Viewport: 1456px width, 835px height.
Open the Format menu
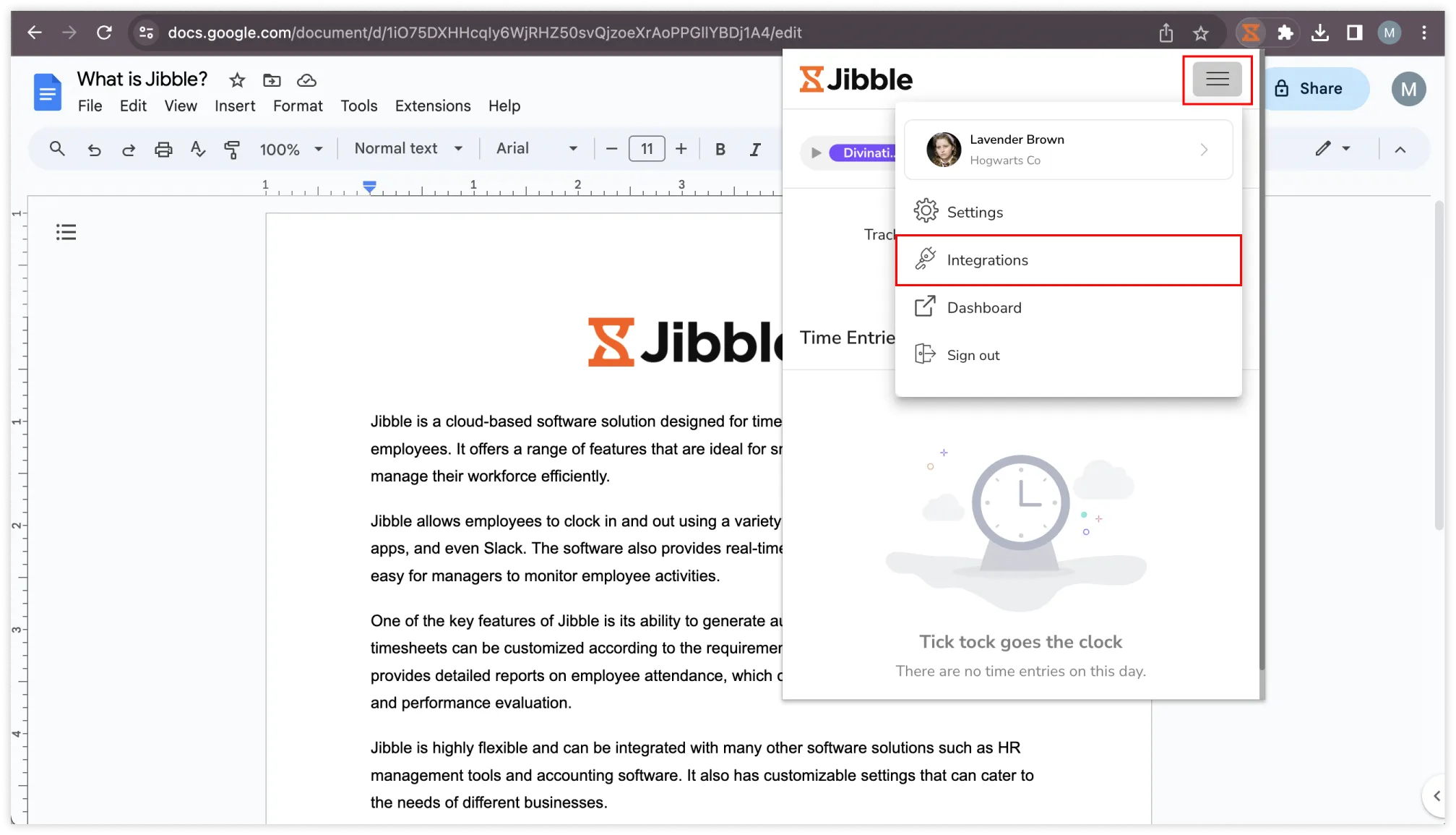298,106
